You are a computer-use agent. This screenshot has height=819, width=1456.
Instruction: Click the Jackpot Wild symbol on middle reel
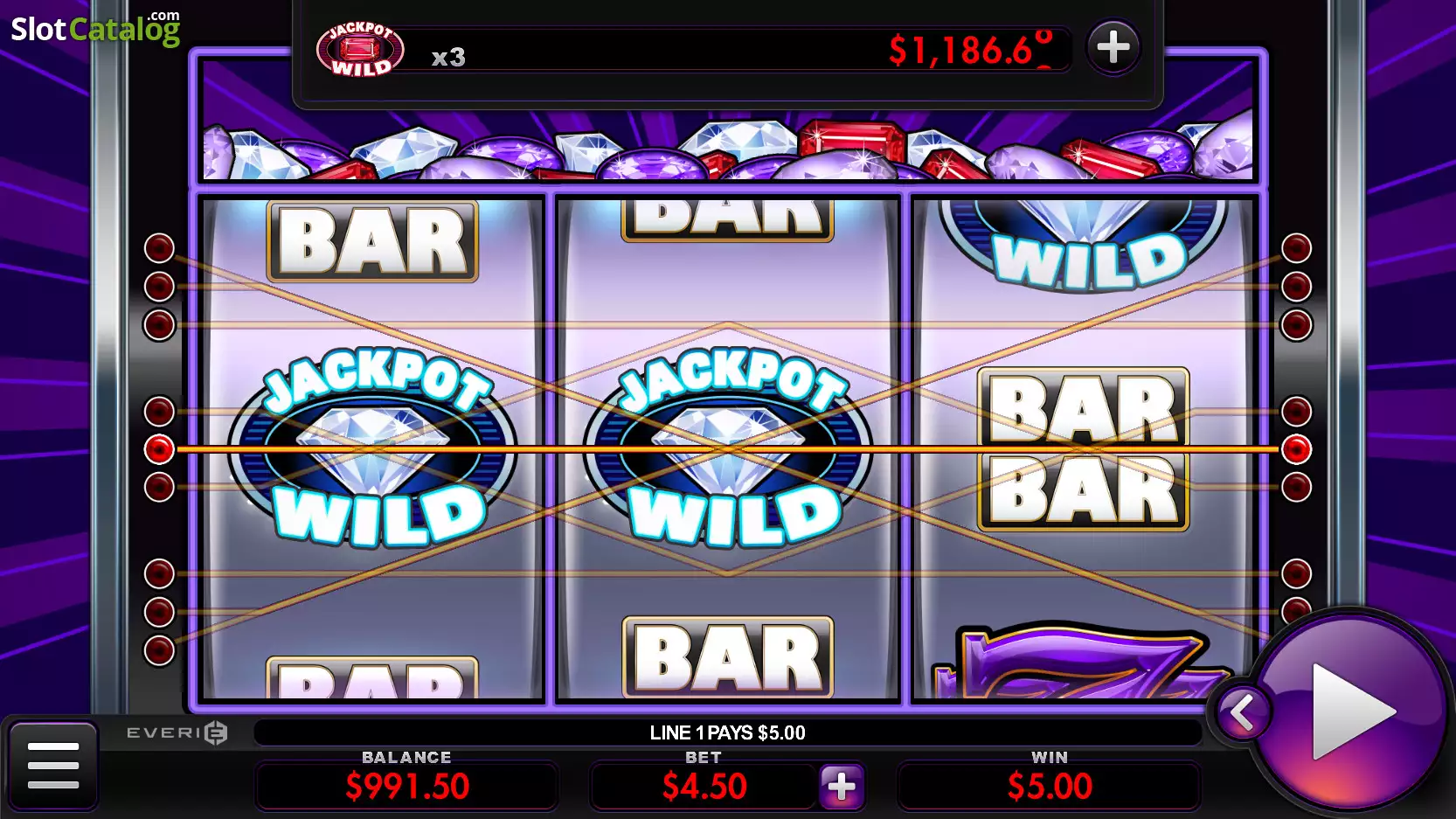point(728,448)
